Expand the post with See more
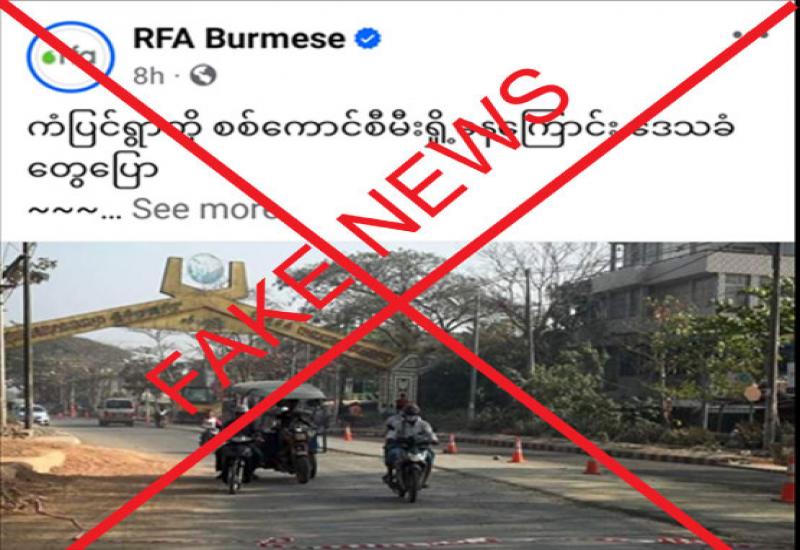 [x=204, y=209]
